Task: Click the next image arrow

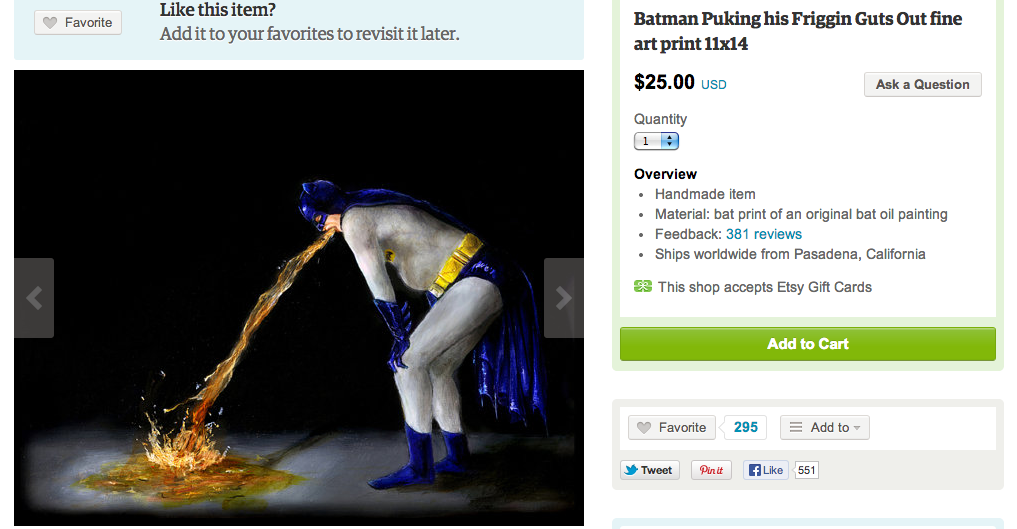Action: coord(564,298)
